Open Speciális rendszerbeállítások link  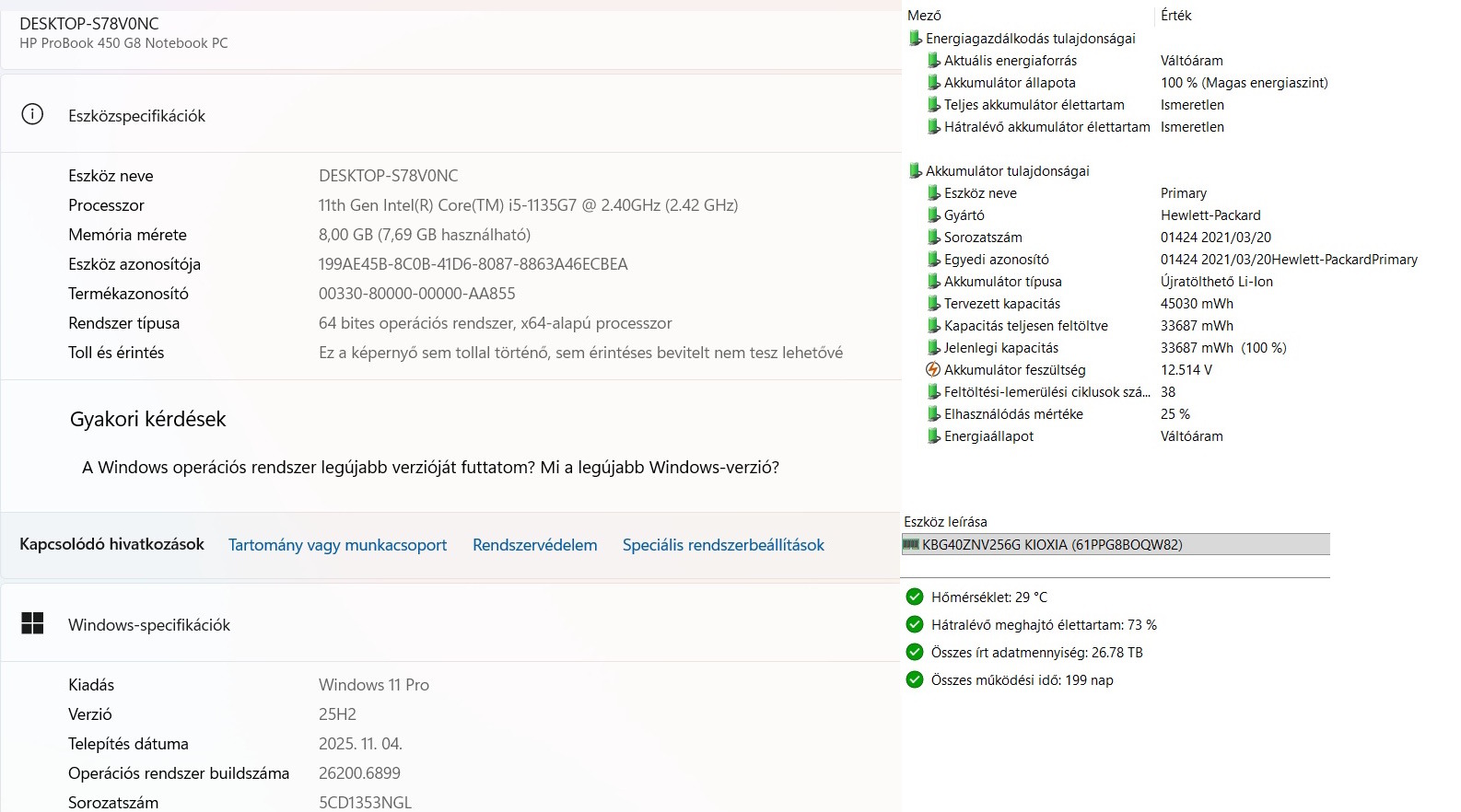[723, 545]
